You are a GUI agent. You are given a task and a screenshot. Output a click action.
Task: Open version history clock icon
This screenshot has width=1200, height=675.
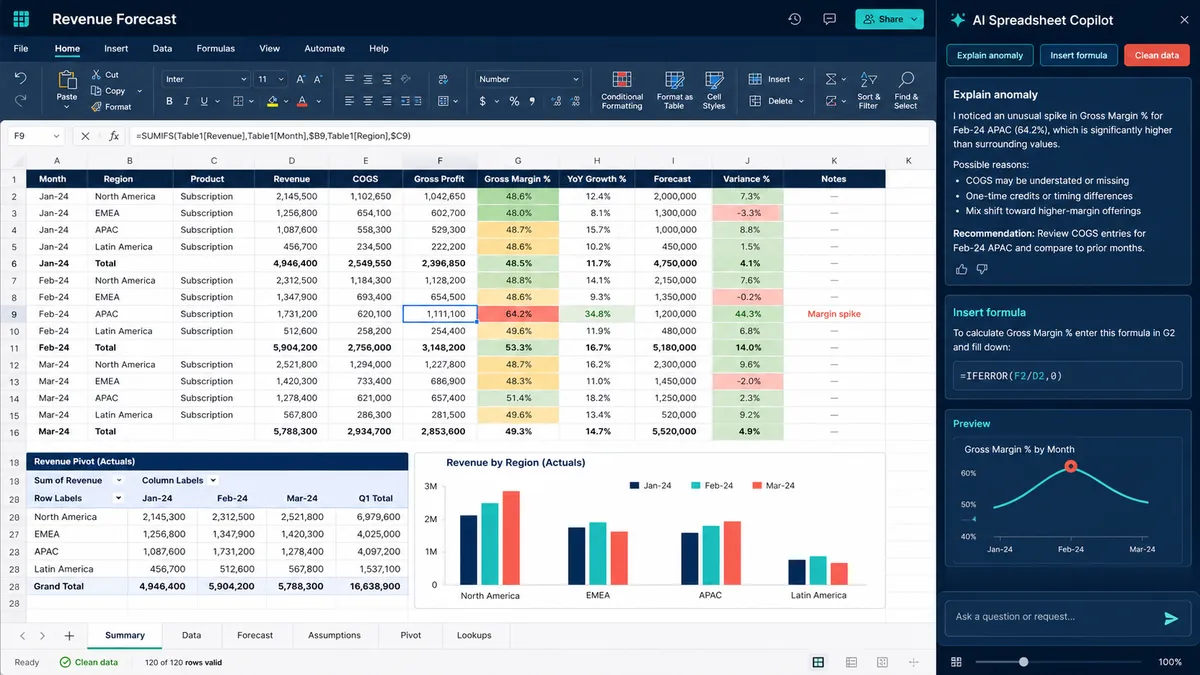(794, 19)
